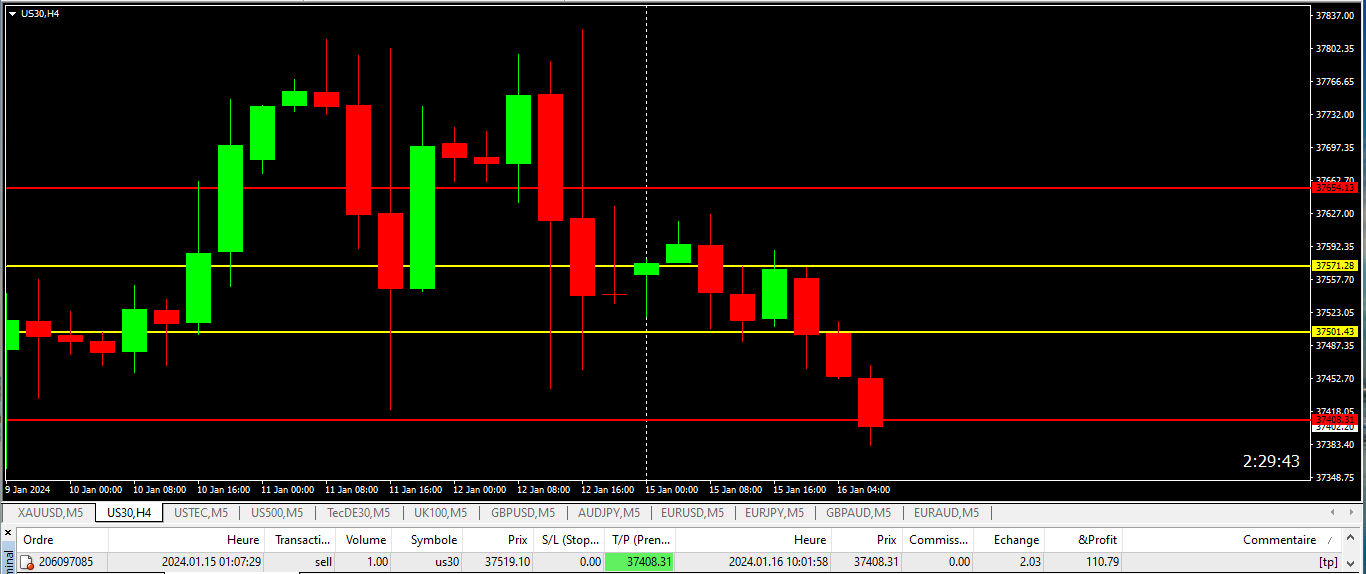Click the open price 37519.10 cell
This screenshot has height=574, width=1366.
(x=505, y=562)
